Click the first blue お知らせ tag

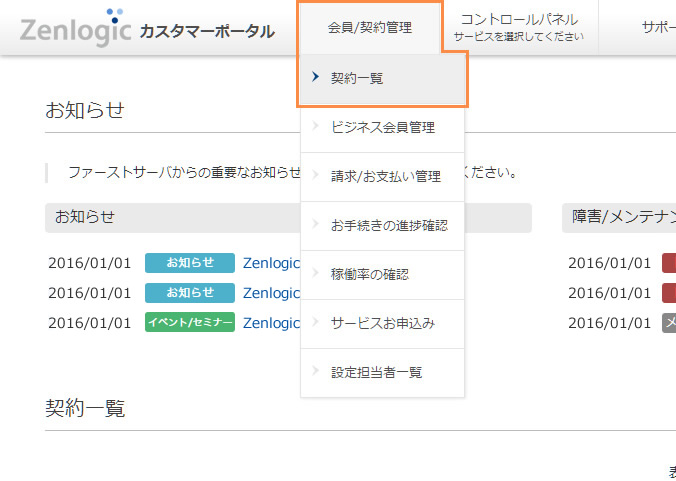point(190,263)
